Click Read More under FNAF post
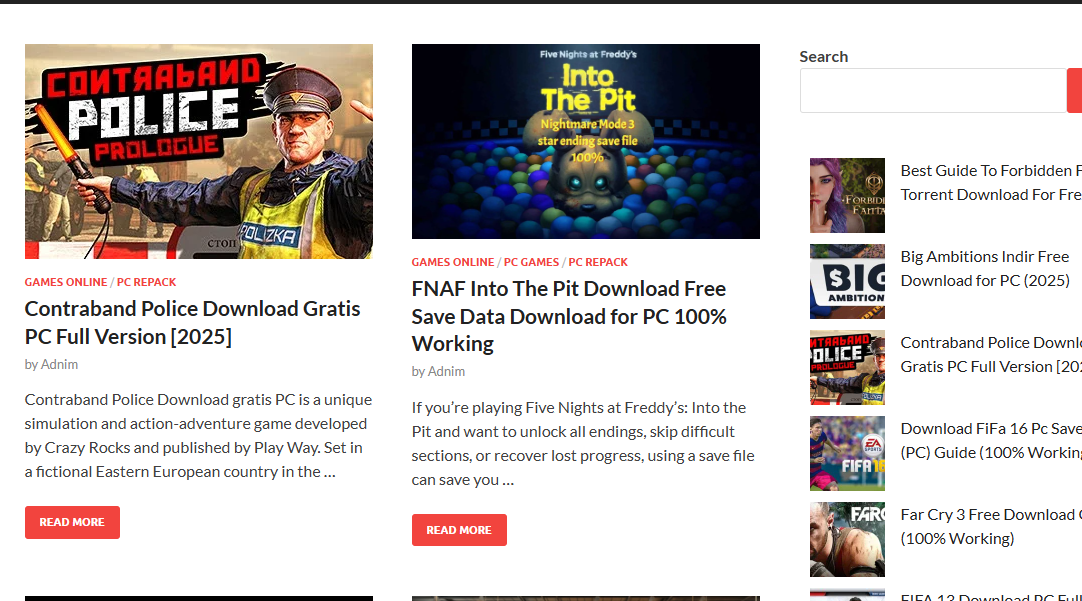1082x601 pixels. click(x=459, y=530)
